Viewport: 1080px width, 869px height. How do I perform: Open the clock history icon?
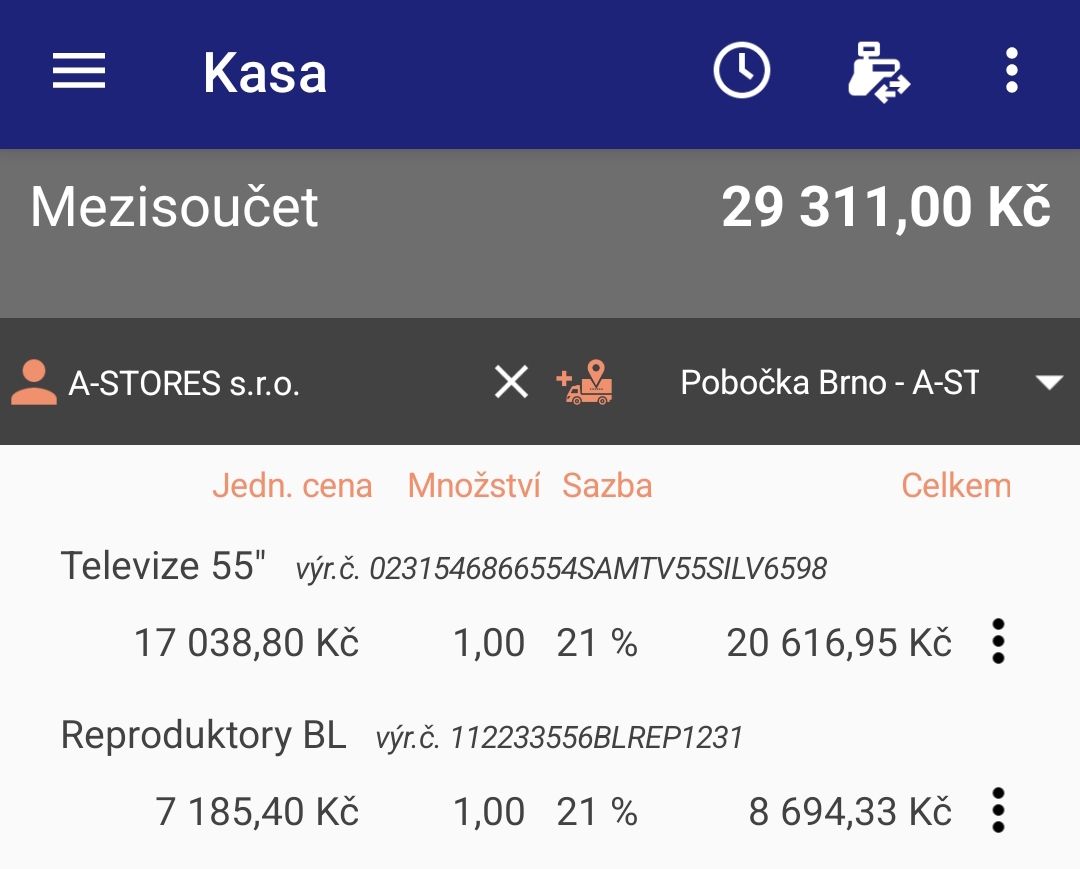click(x=742, y=70)
